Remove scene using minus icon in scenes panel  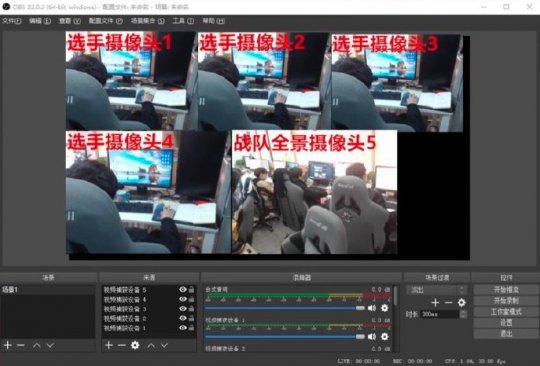pos(21,345)
